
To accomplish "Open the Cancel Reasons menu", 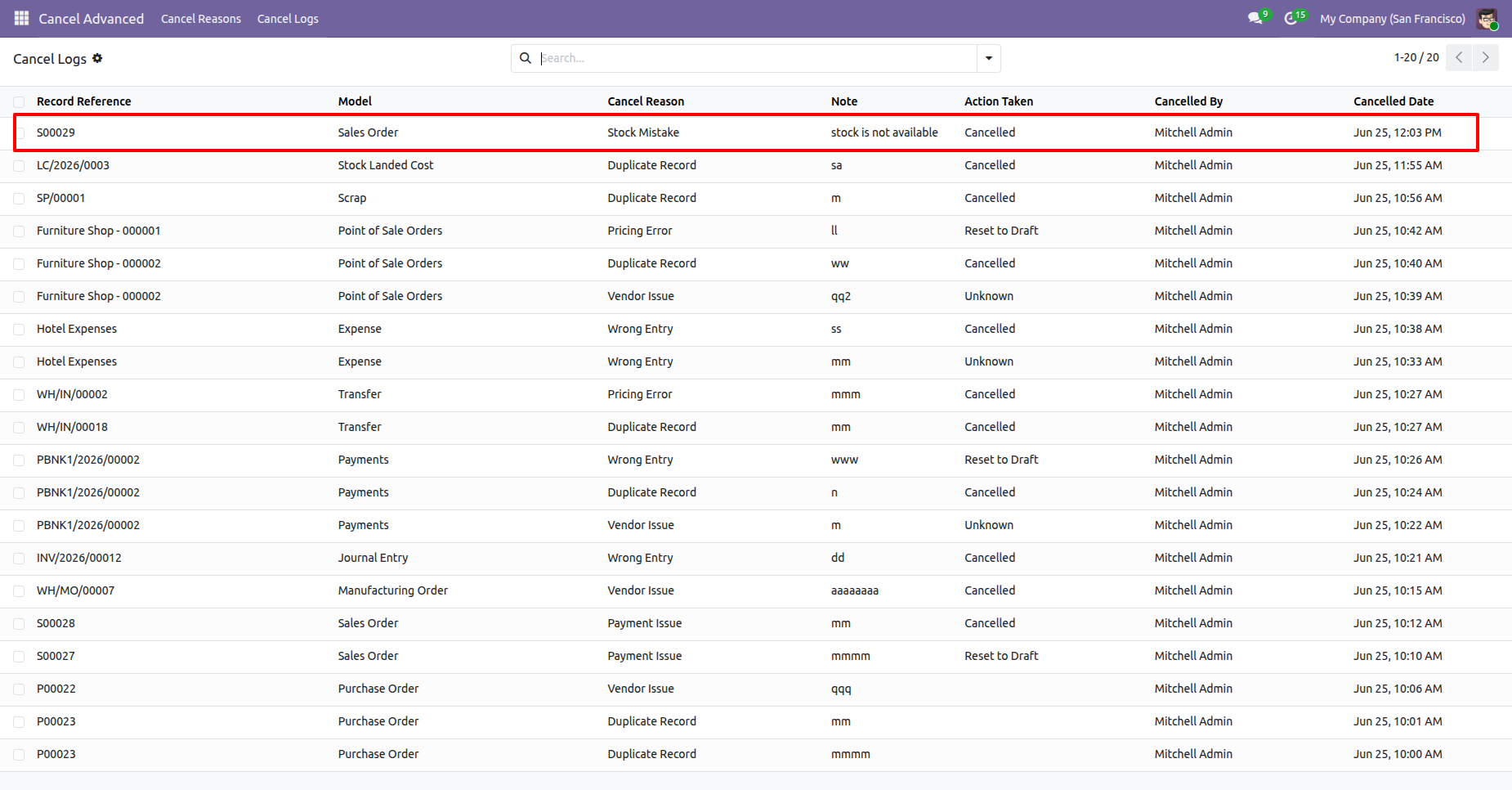I will (x=201, y=18).
